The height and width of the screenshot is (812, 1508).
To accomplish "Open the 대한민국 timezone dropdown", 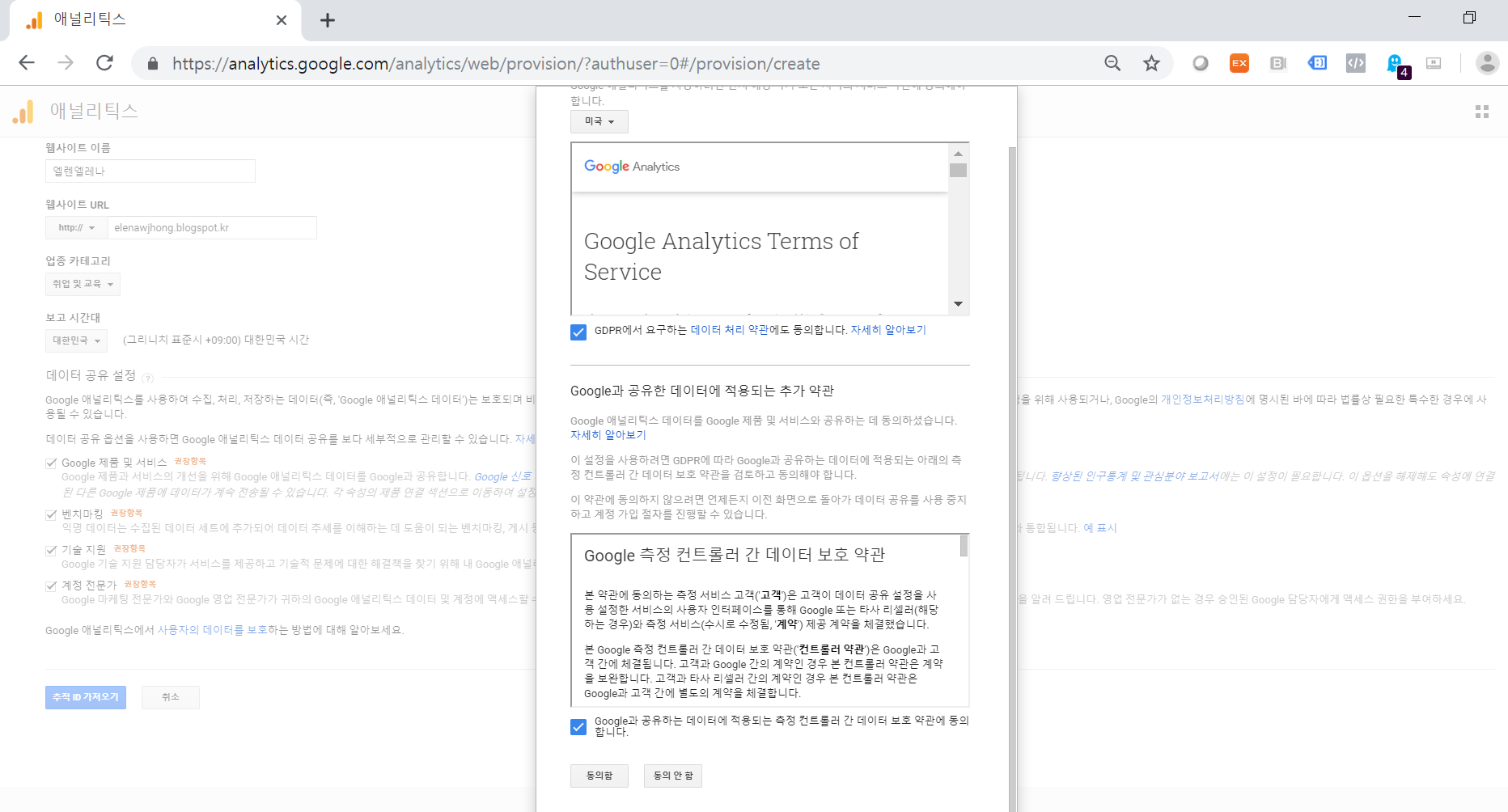I will [x=76, y=340].
